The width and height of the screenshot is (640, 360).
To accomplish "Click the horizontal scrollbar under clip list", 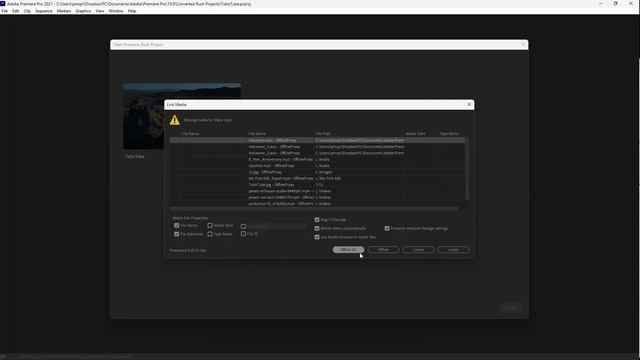I will [x=314, y=209].
